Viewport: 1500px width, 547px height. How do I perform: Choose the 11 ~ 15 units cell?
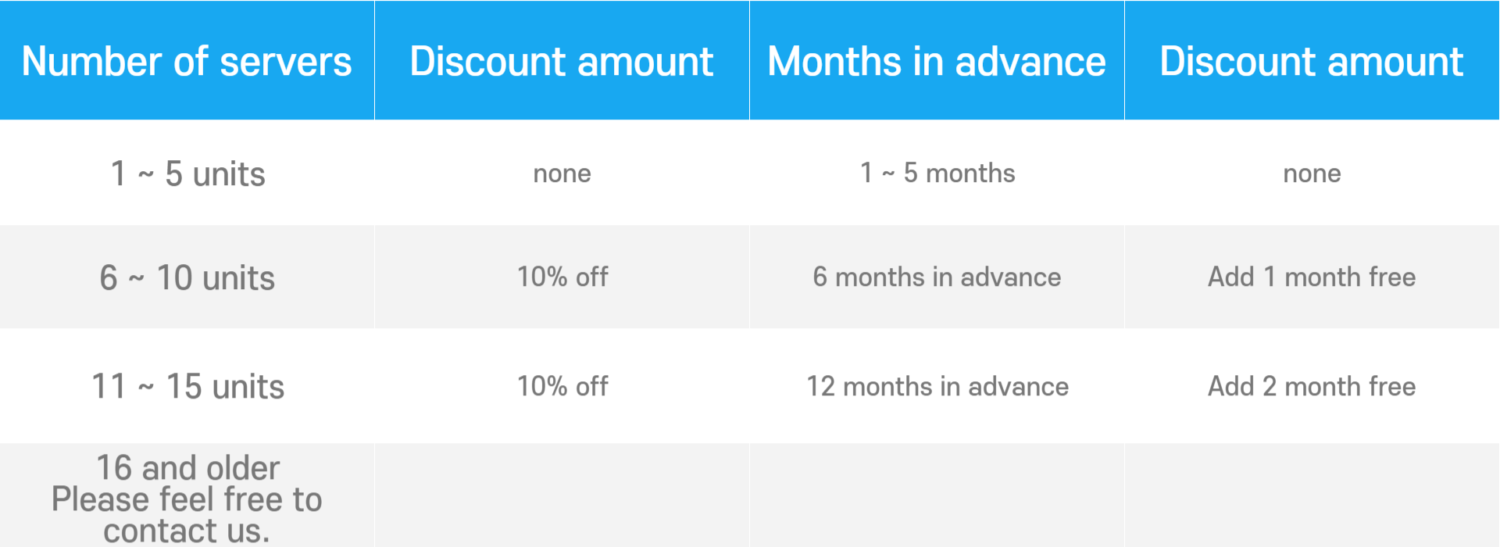187,386
